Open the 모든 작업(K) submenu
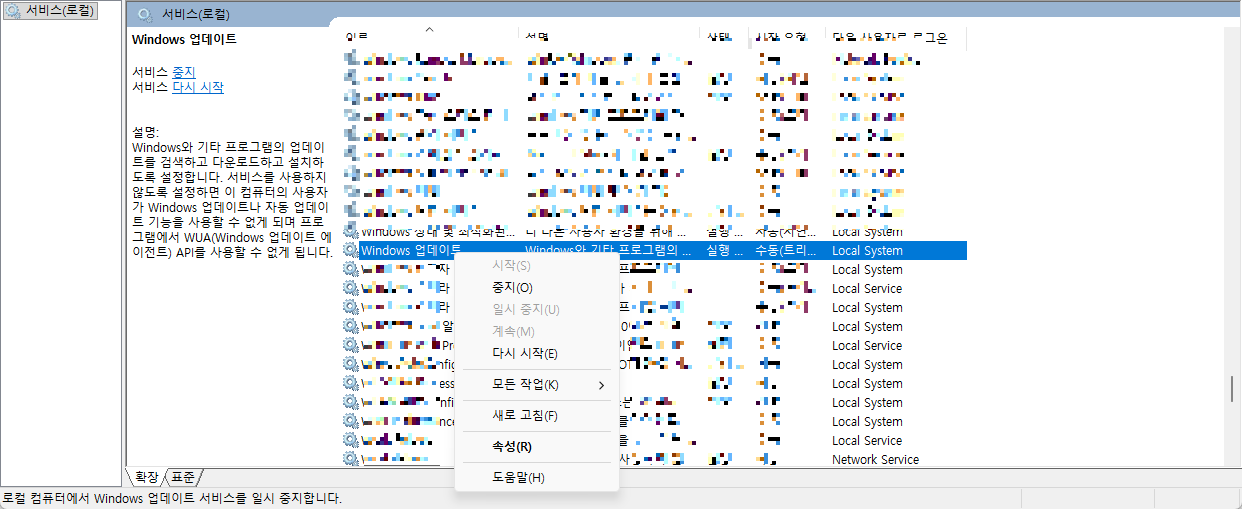 click(x=537, y=385)
